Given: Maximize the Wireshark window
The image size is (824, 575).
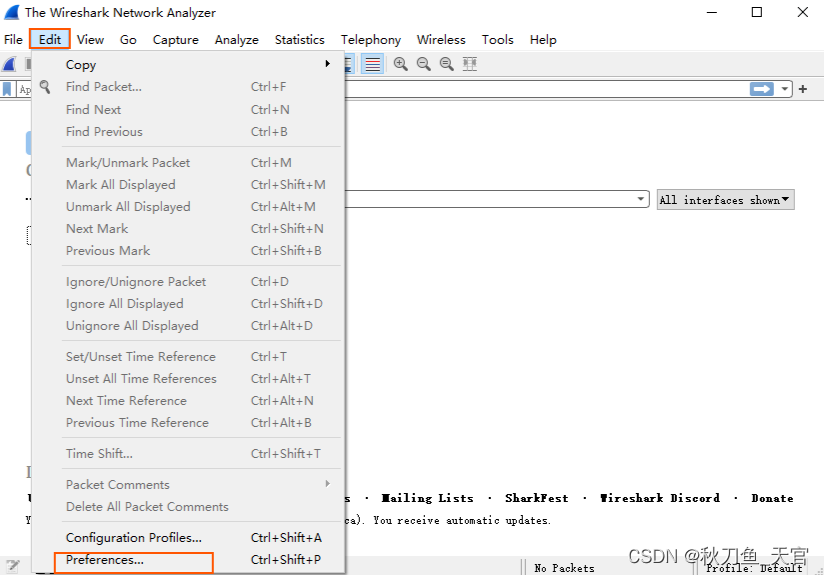Looking at the screenshot, I should click(757, 12).
